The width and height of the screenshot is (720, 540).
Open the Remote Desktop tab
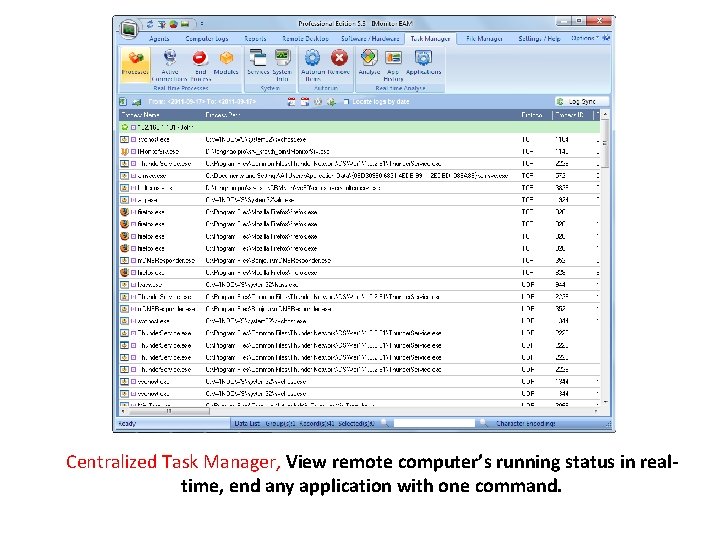point(305,39)
